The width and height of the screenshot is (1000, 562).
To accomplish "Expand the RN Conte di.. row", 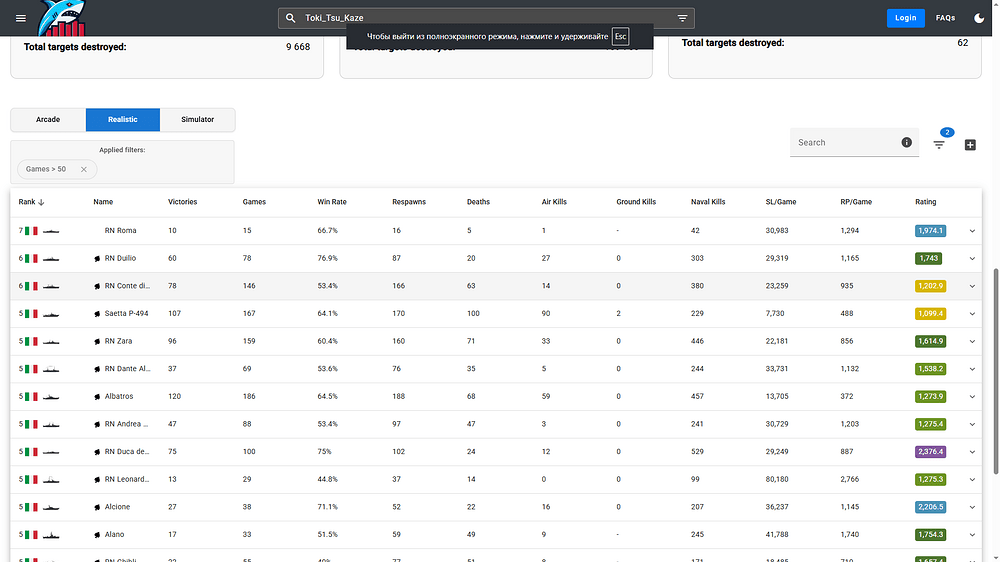I will (x=972, y=286).
